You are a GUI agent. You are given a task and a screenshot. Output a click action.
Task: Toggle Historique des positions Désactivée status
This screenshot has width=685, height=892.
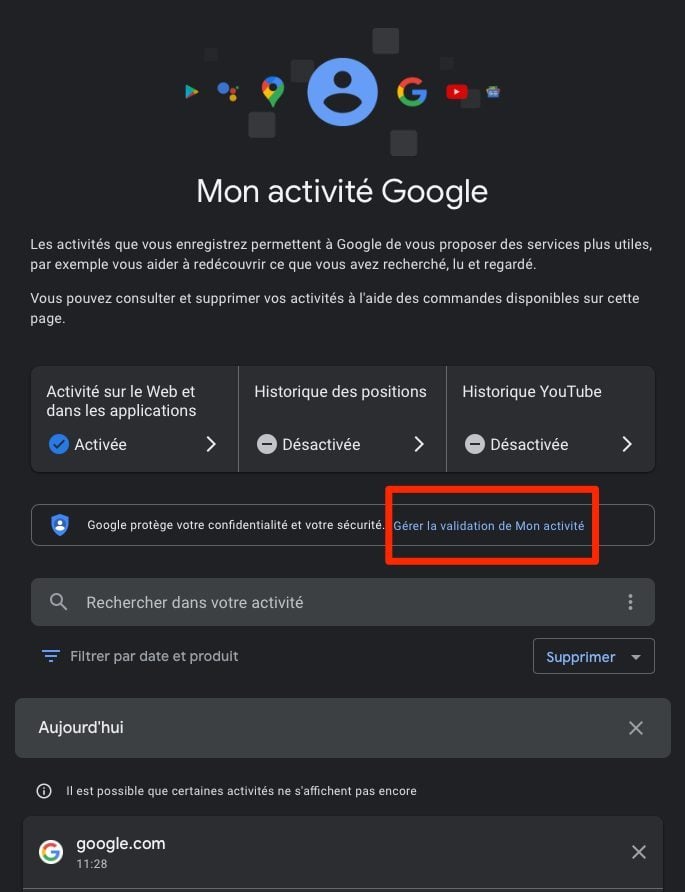pyautogui.click(x=308, y=444)
